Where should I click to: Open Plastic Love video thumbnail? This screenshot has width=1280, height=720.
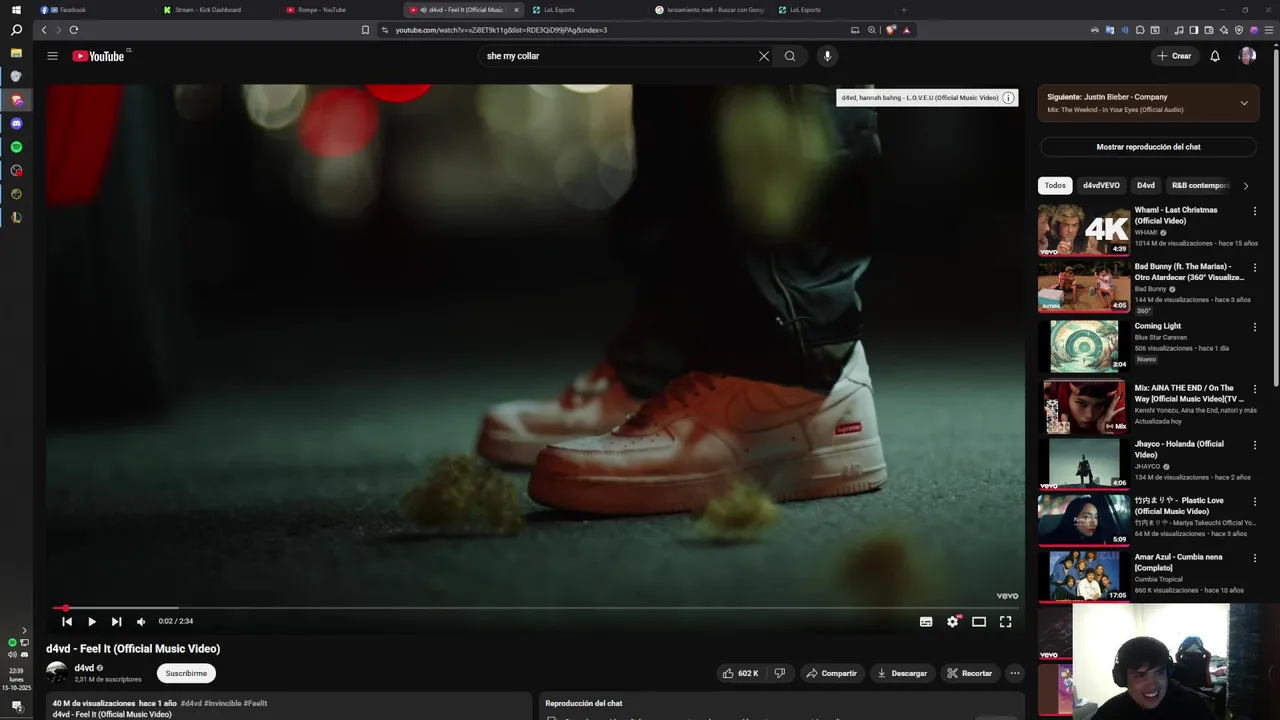1084,520
